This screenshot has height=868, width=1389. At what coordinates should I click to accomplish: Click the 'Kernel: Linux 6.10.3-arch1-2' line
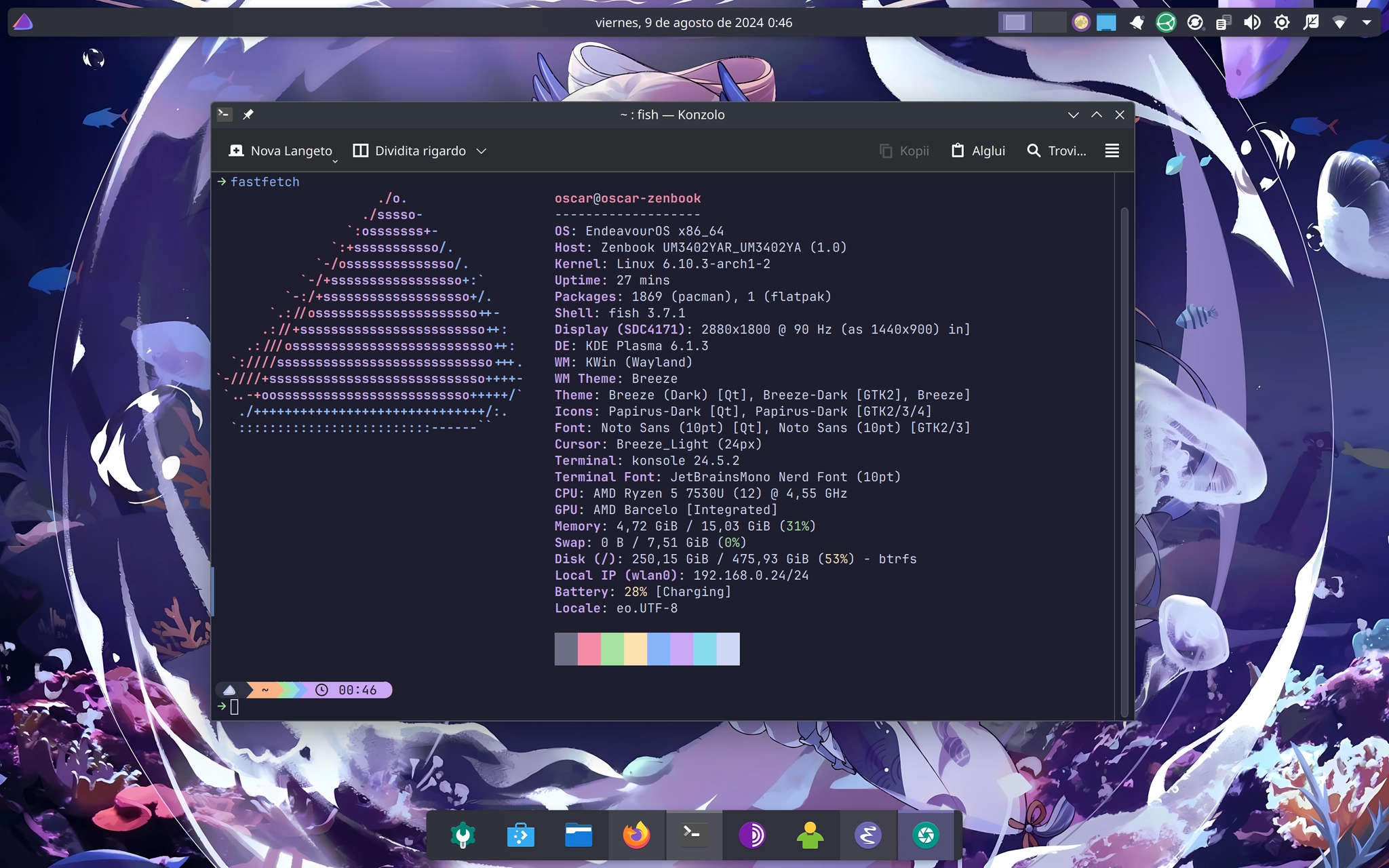(662, 264)
